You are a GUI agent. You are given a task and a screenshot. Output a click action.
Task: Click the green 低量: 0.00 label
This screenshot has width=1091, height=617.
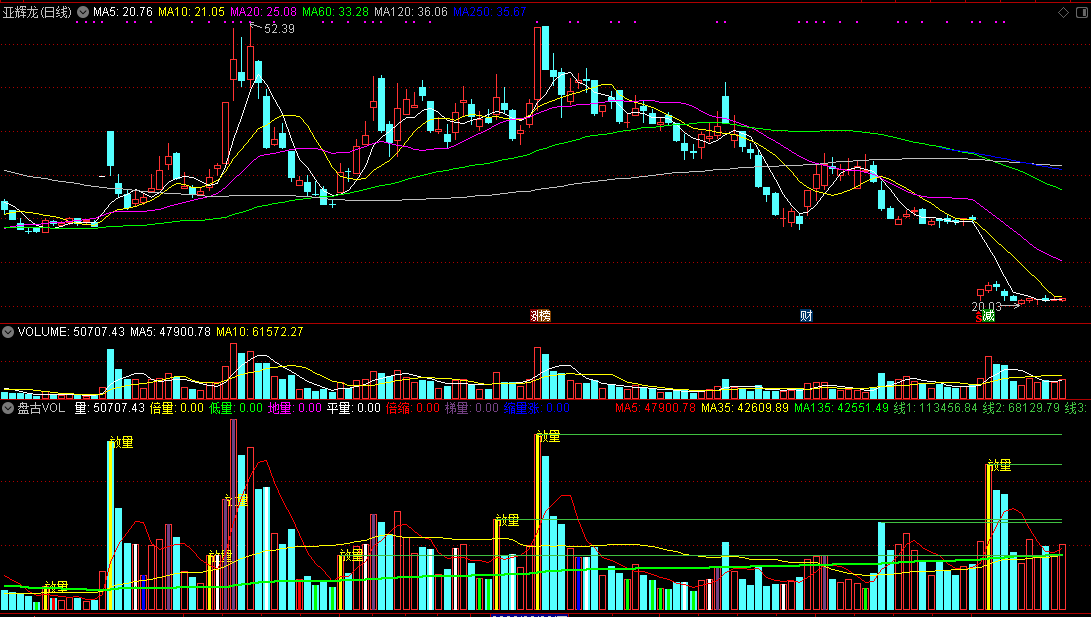click(x=236, y=408)
